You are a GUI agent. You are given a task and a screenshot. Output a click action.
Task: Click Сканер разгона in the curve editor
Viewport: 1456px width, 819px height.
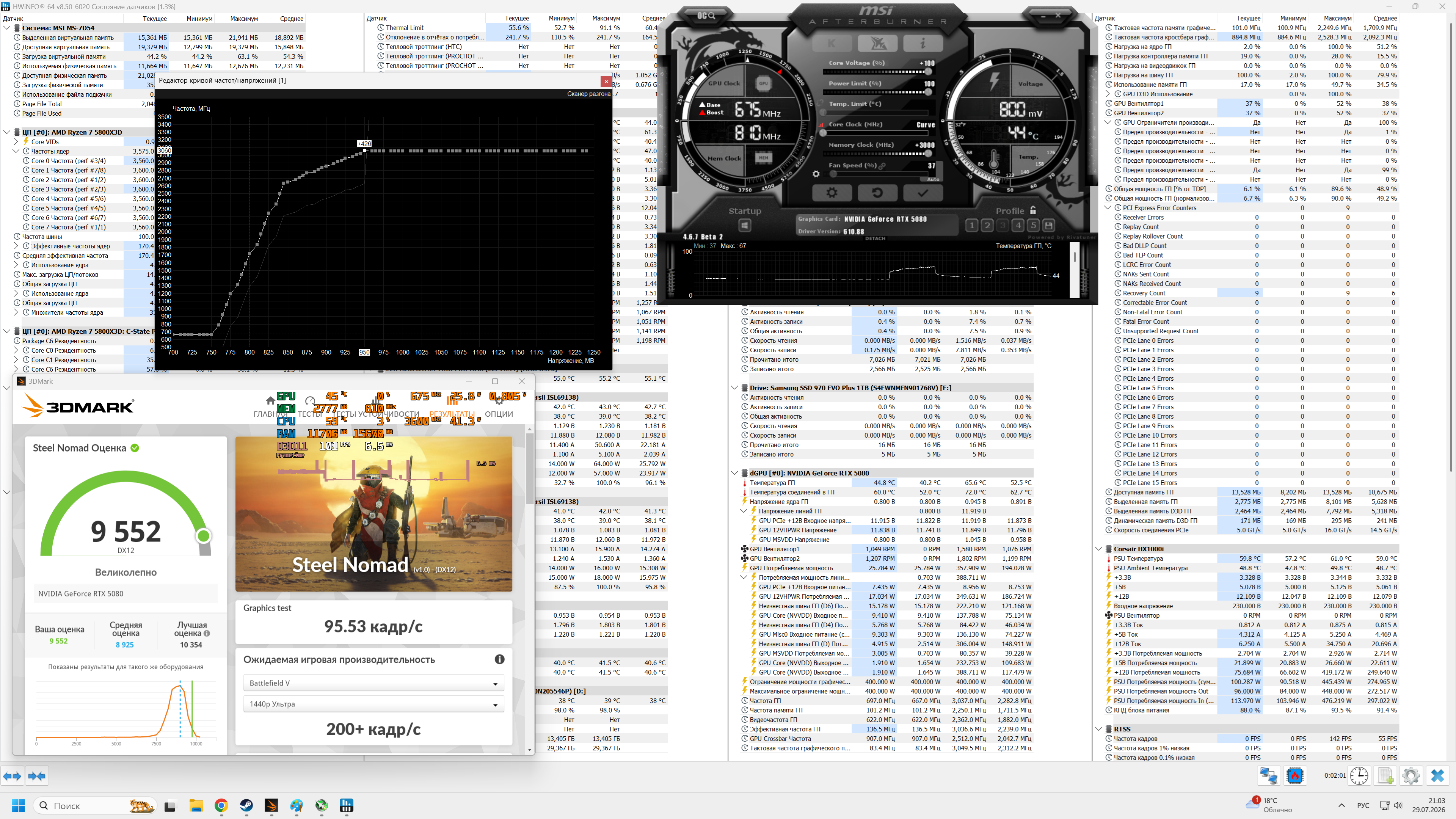tap(588, 94)
